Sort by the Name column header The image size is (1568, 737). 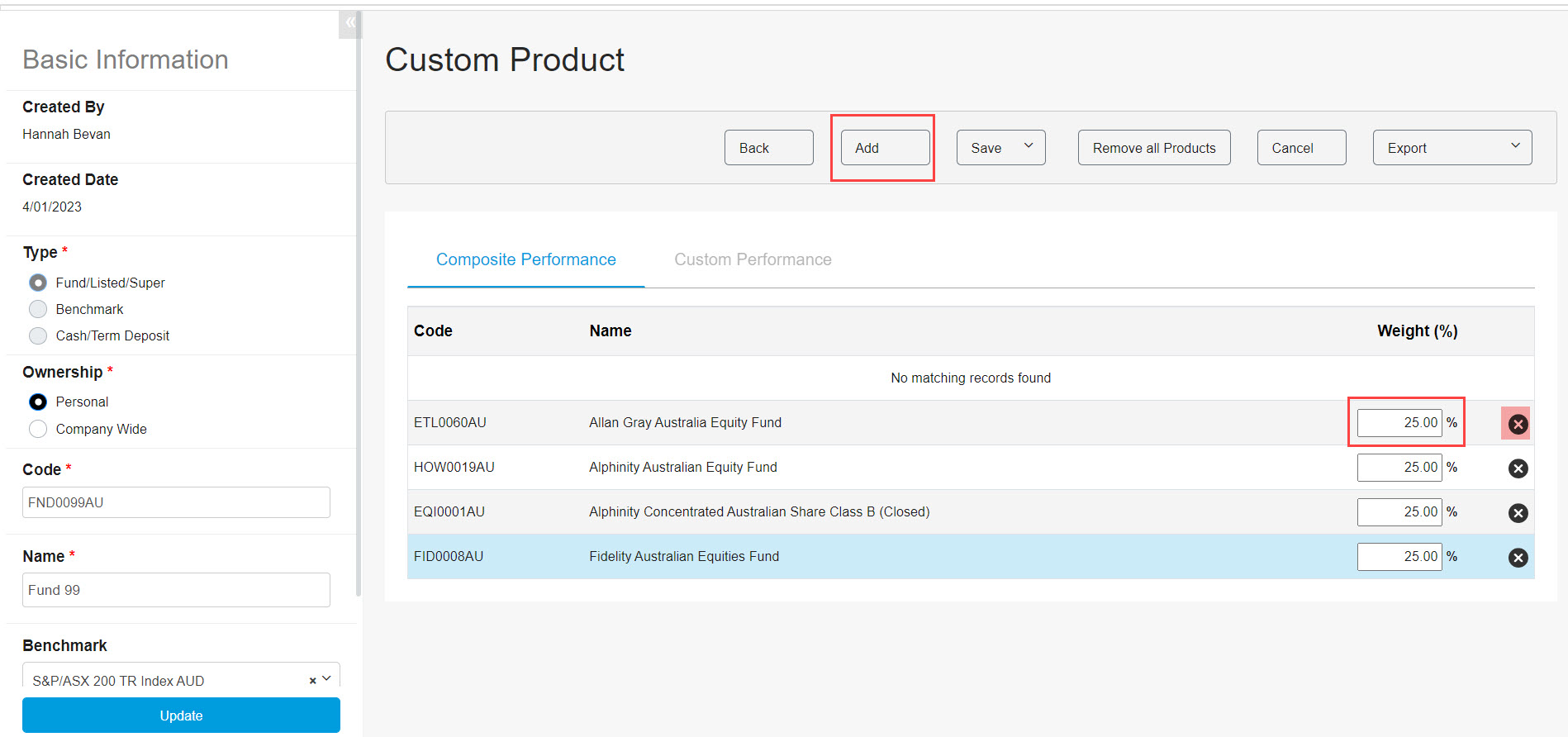tap(611, 330)
